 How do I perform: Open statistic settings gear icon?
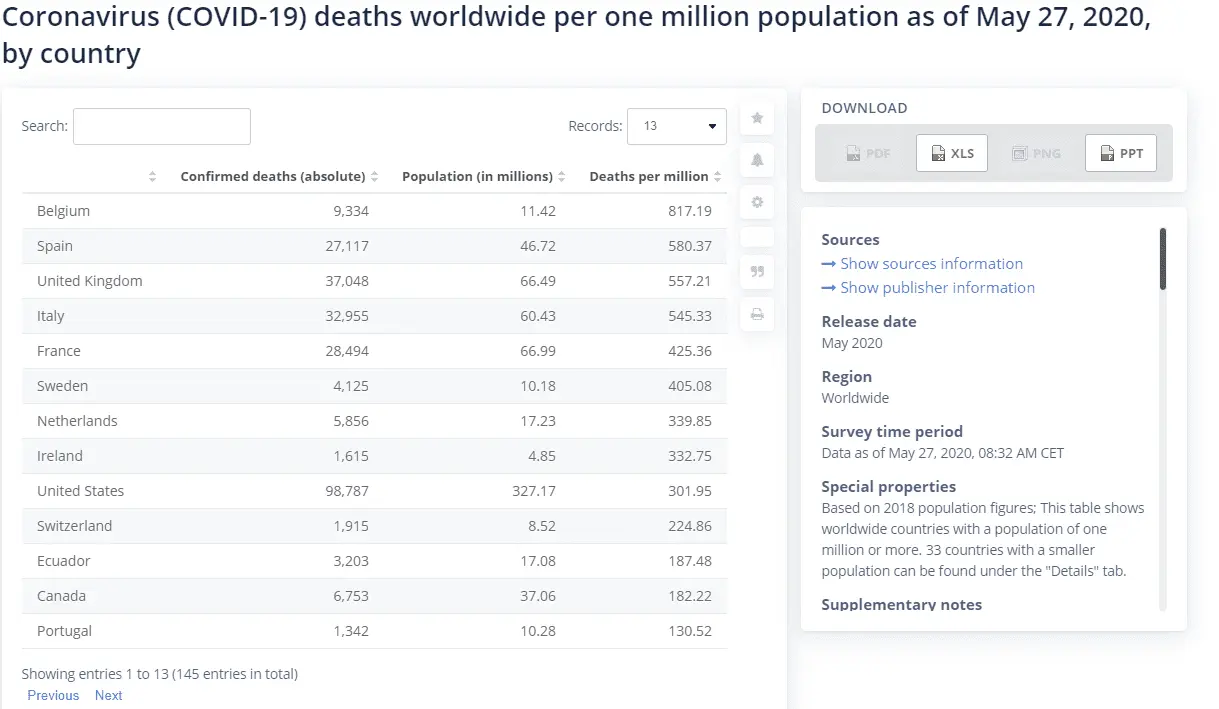click(x=757, y=203)
